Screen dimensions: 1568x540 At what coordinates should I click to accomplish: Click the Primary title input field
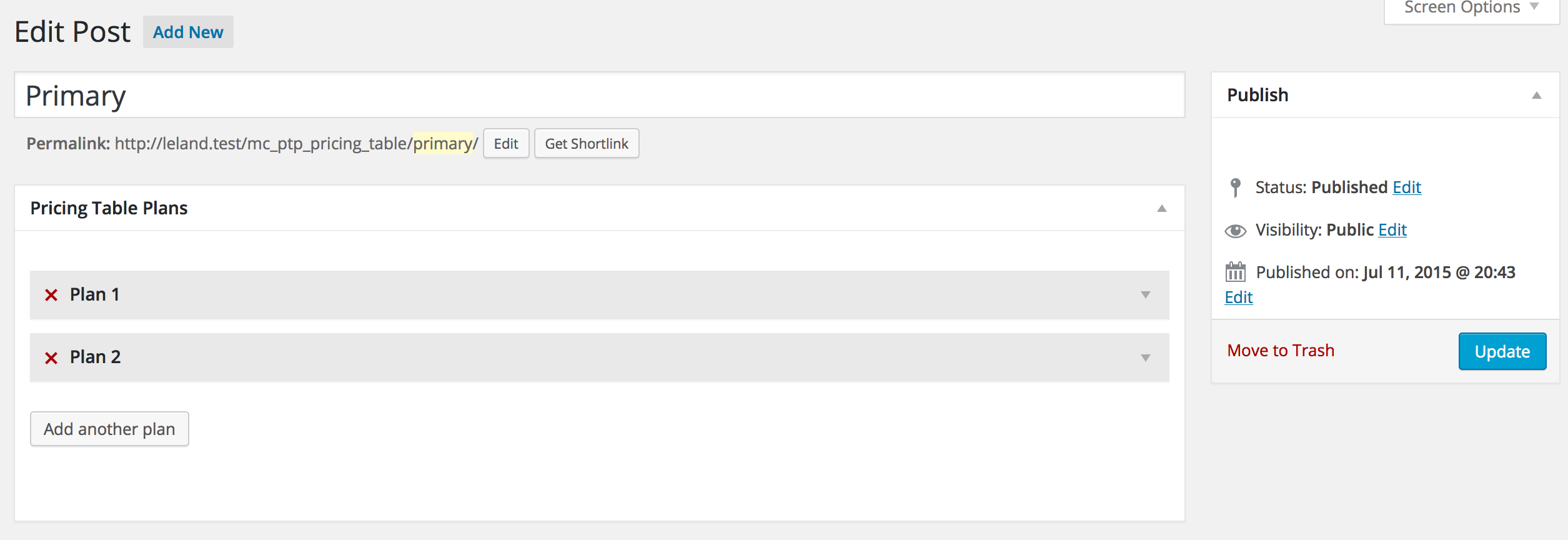(x=600, y=96)
